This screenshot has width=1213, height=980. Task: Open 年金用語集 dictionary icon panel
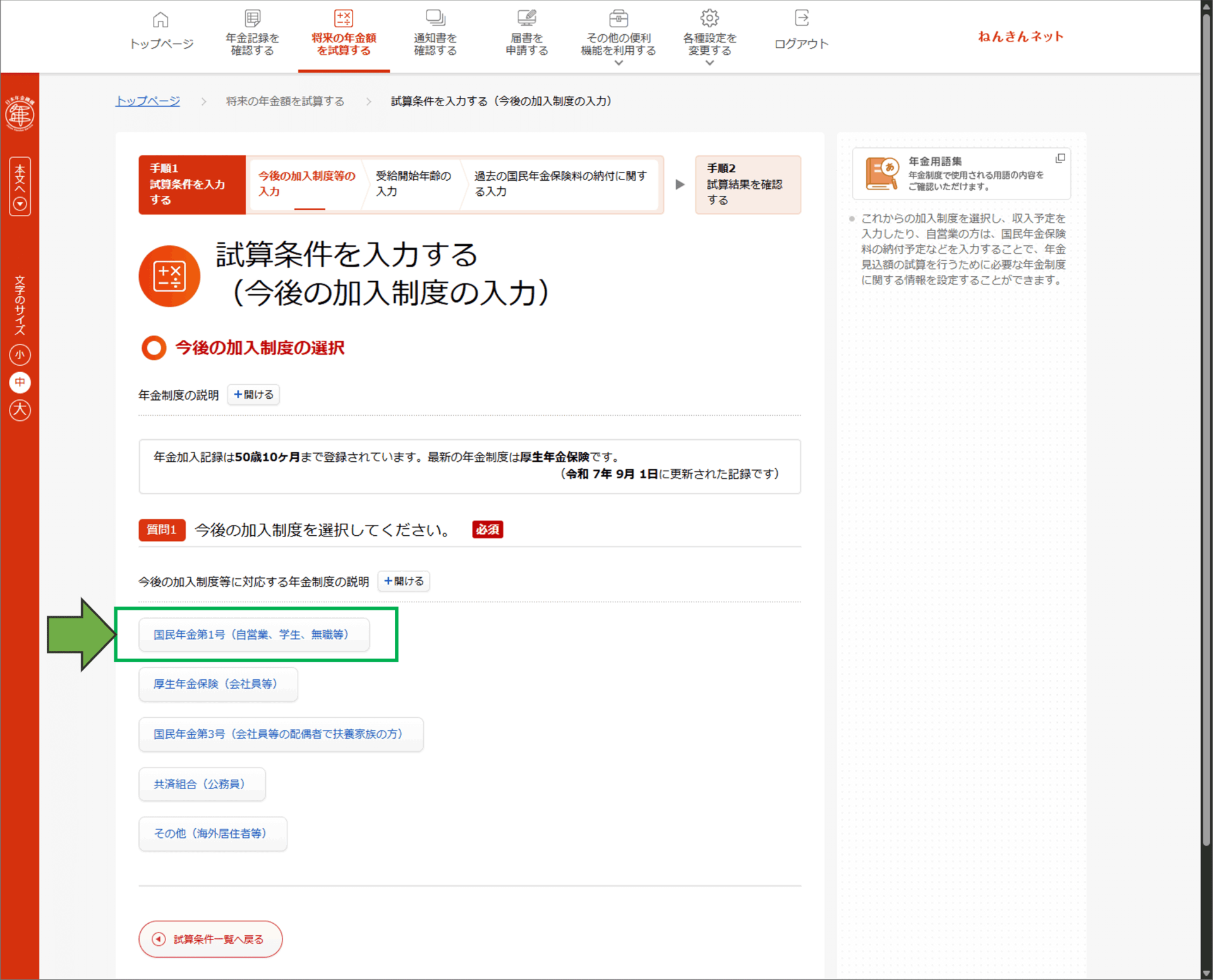tap(881, 174)
